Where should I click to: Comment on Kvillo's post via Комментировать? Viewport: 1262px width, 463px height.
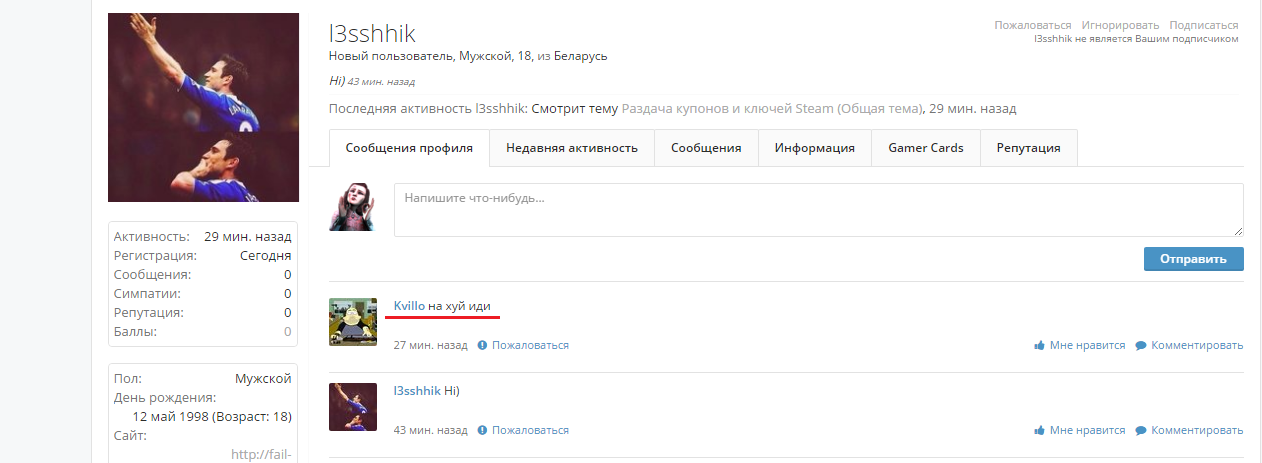pos(1197,345)
